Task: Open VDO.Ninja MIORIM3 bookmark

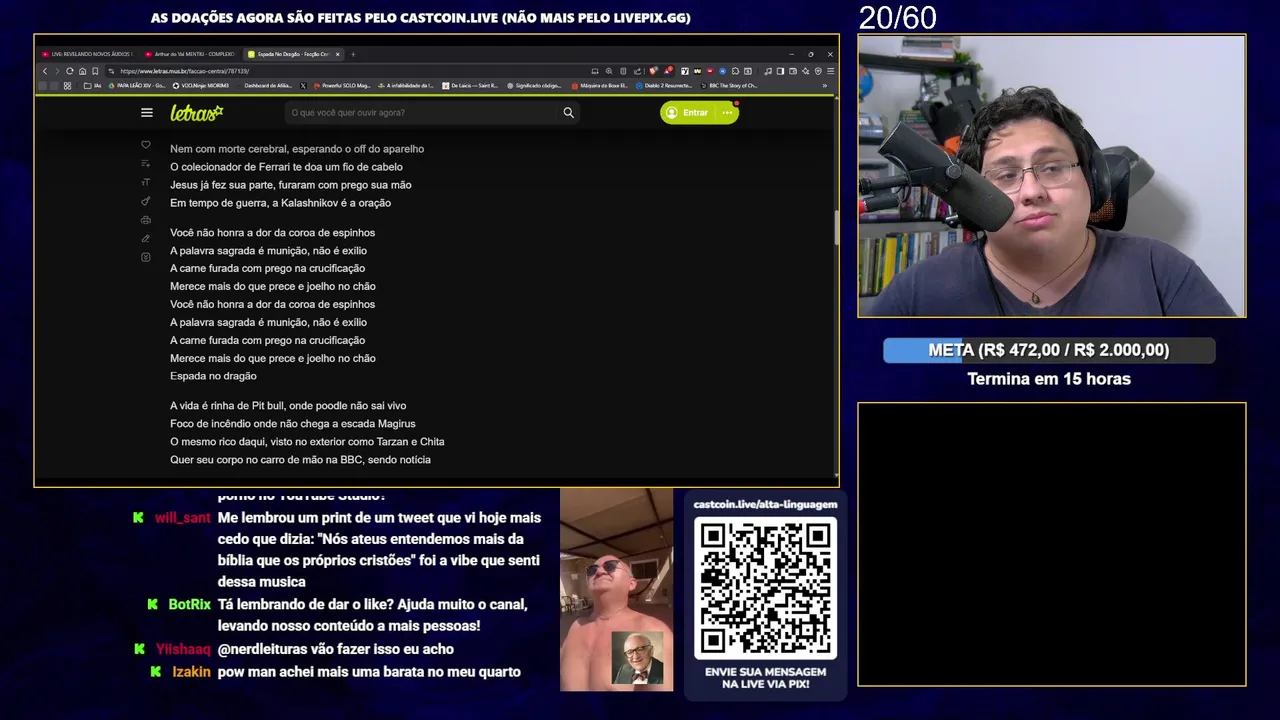Action: tap(201, 86)
